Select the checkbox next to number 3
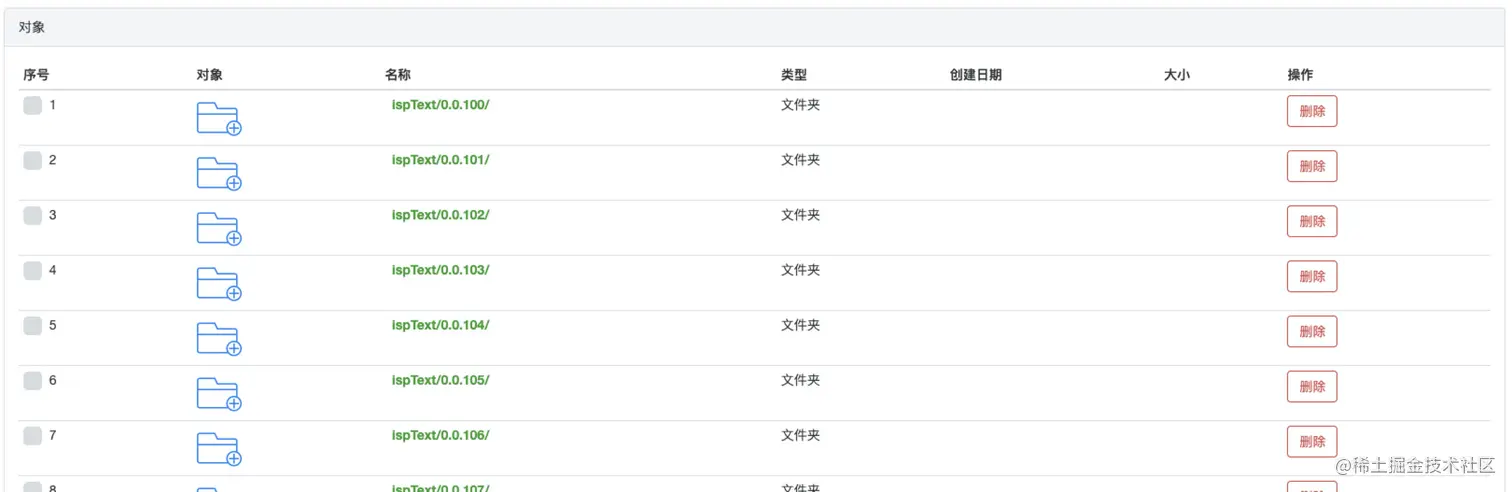Viewport: 1512px width, 492px height. click(33, 215)
